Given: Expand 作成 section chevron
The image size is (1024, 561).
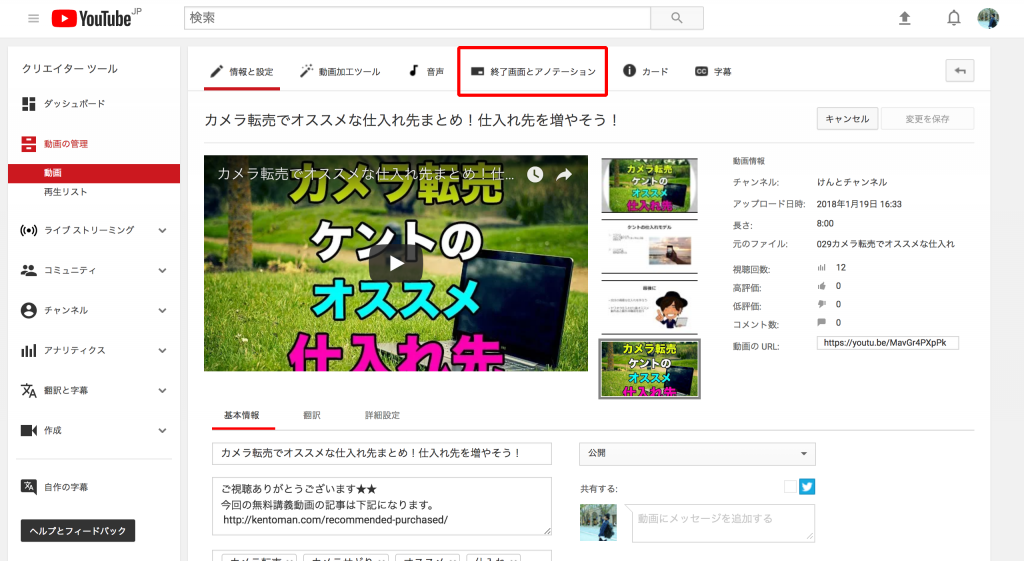Looking at the screenshot, I should pos(162,430).
